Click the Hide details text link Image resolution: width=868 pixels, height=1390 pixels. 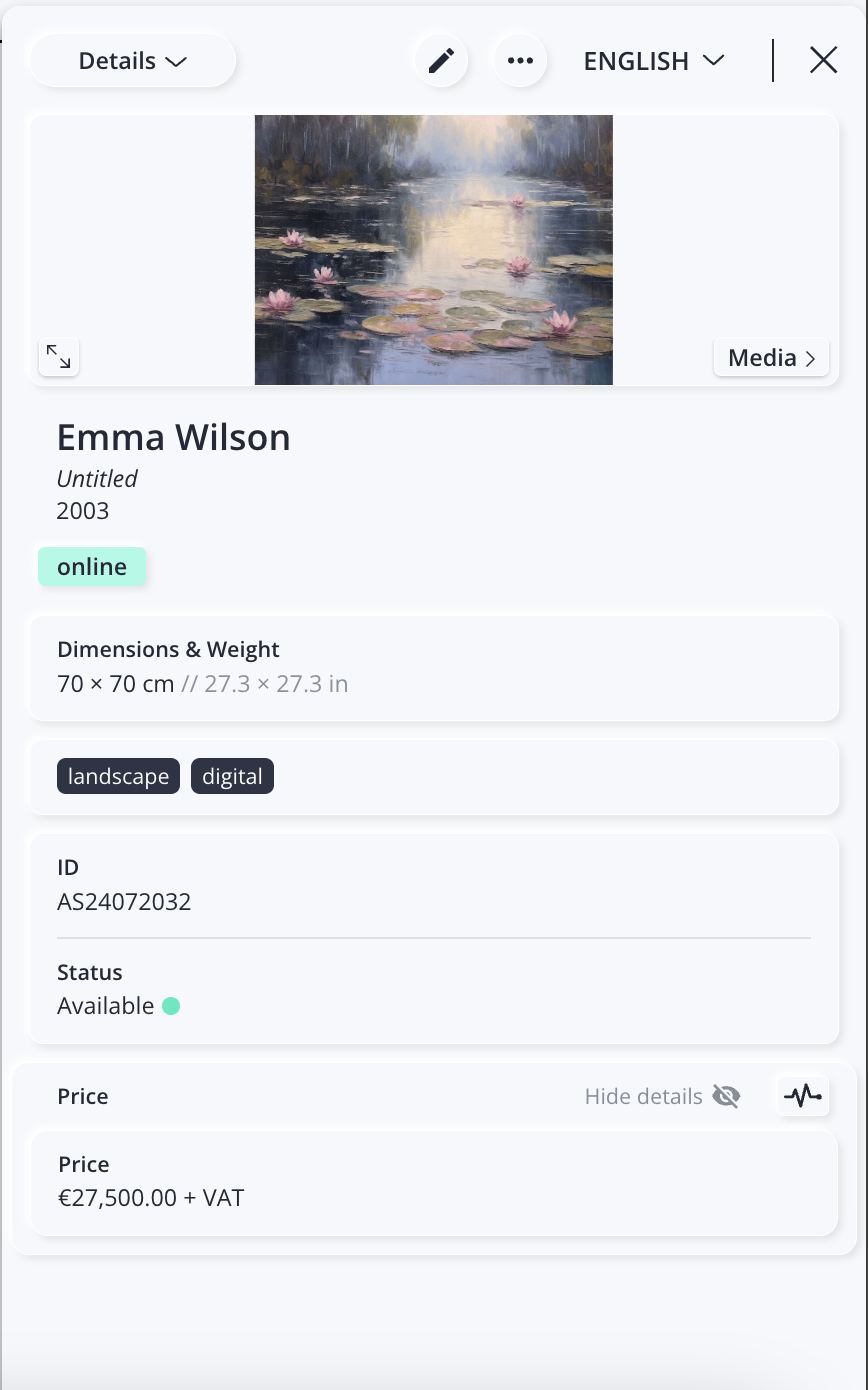click(x=643, y=1097)
